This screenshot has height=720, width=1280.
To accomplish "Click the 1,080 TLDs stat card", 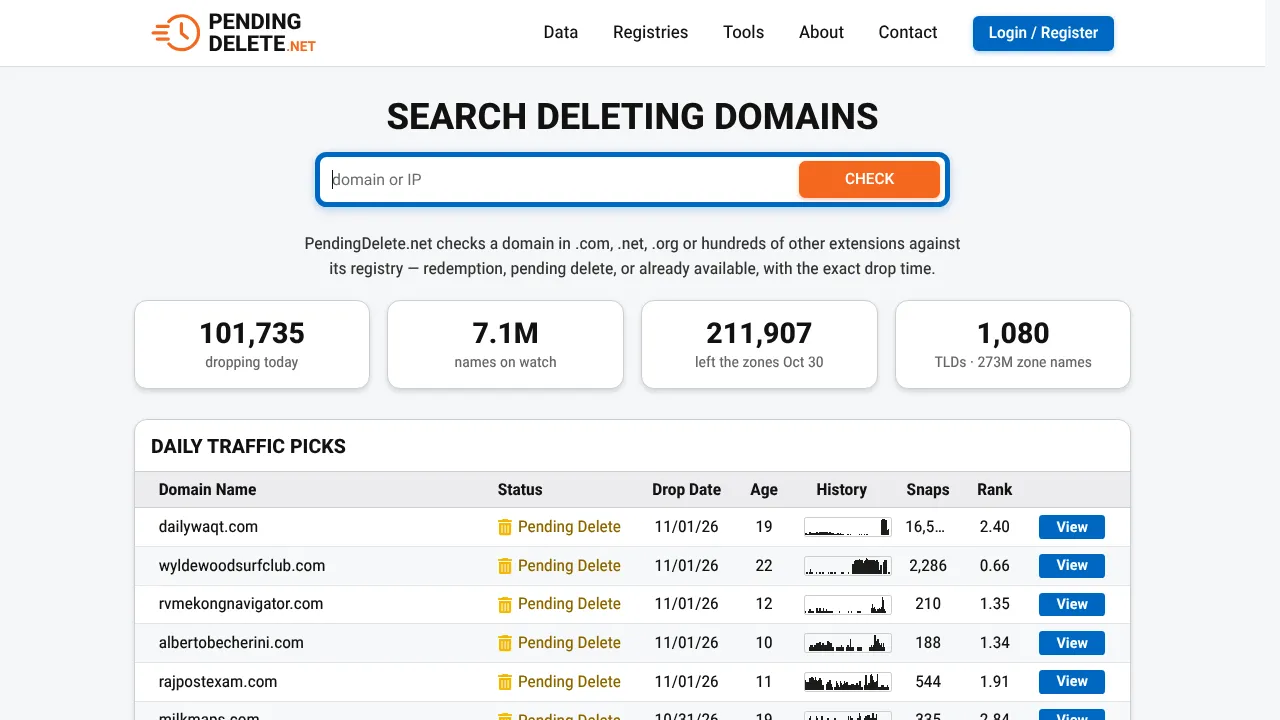I will click(x=1013, y=344).
